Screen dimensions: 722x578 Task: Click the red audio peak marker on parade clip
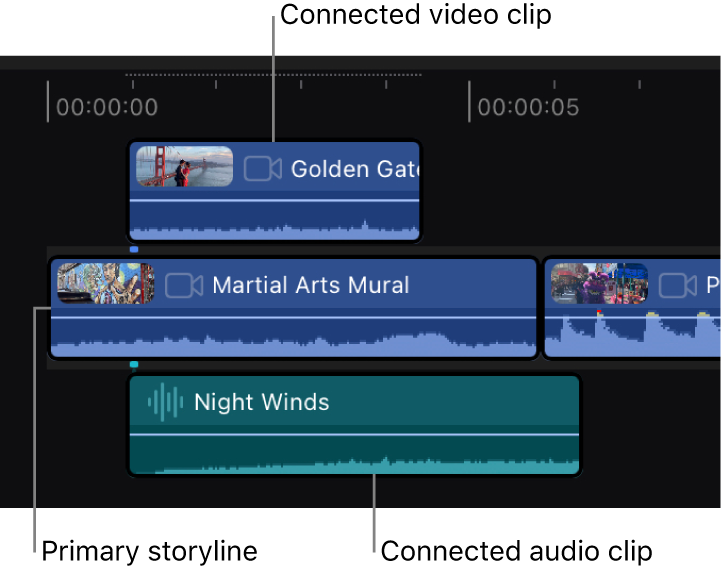(599, 313)
